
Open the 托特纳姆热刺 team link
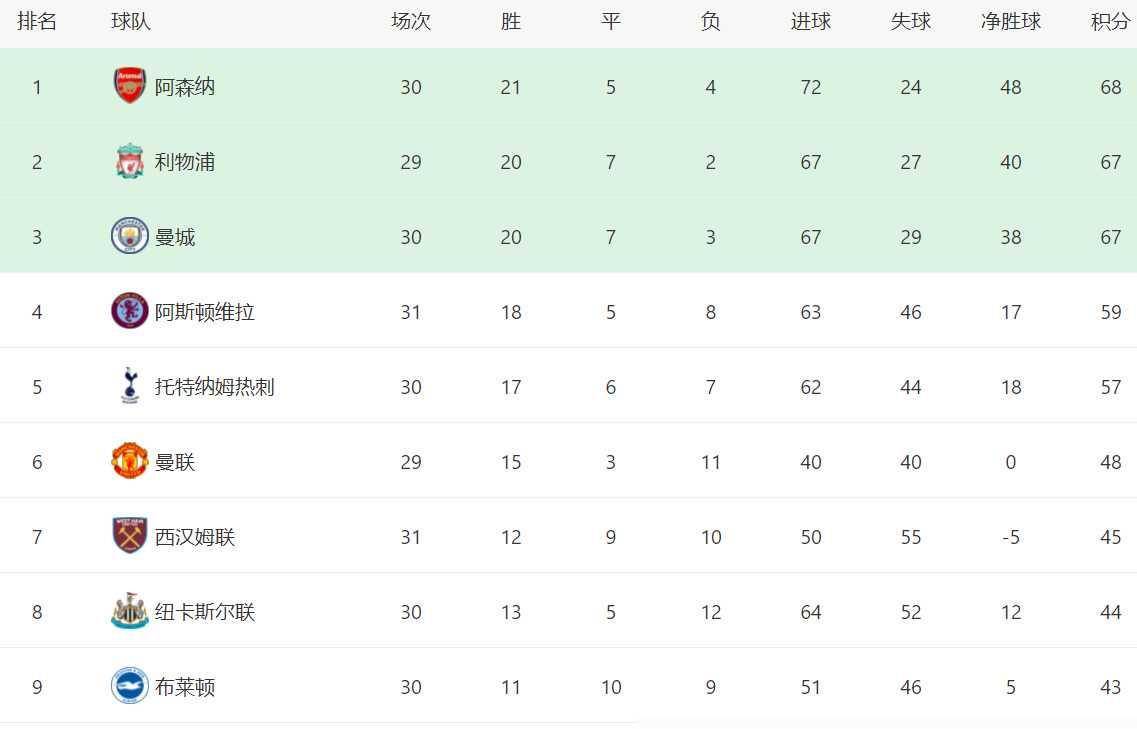pos(215,387)
